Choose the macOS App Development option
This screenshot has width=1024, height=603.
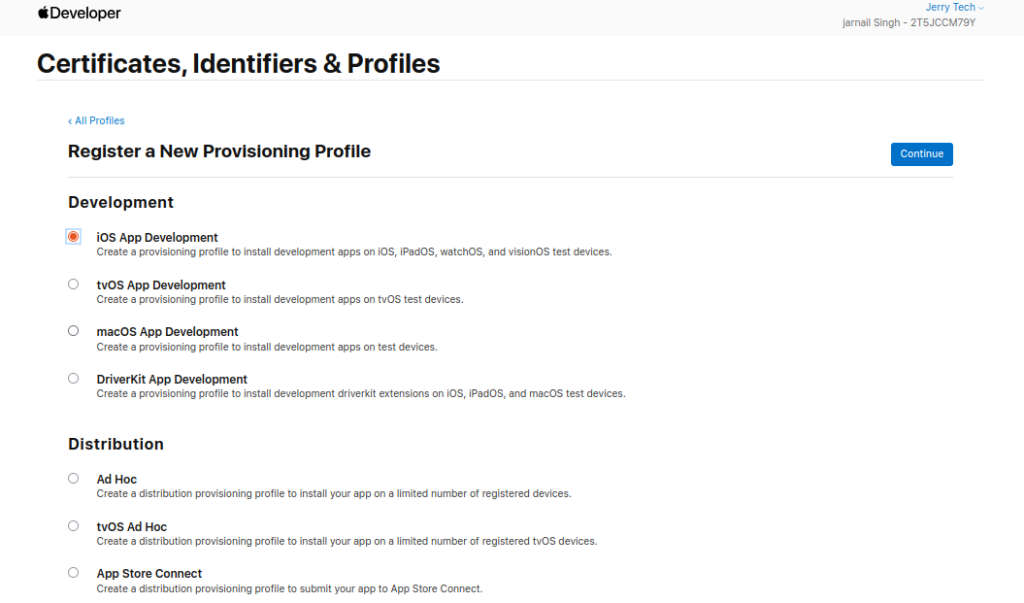click(x=73, y=331)
